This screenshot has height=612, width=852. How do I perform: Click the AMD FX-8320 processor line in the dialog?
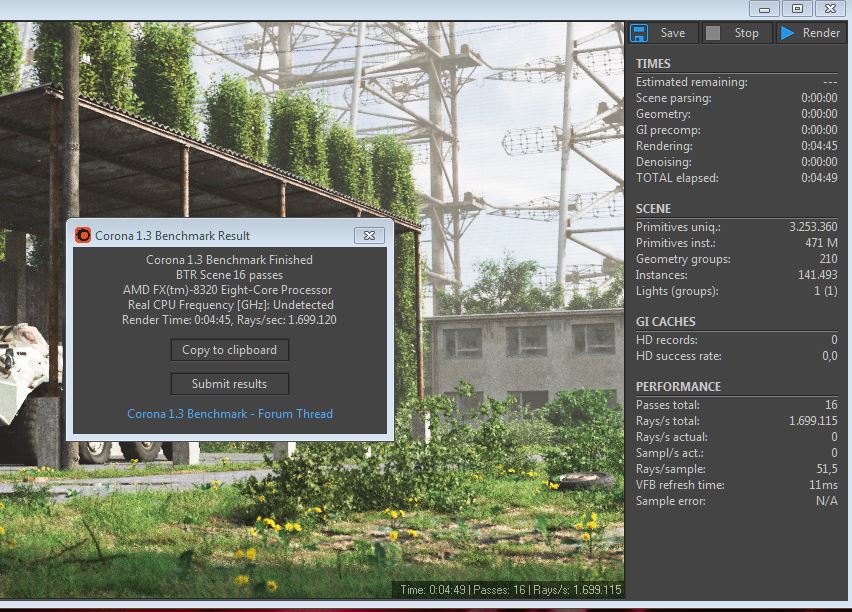(227, 290)
